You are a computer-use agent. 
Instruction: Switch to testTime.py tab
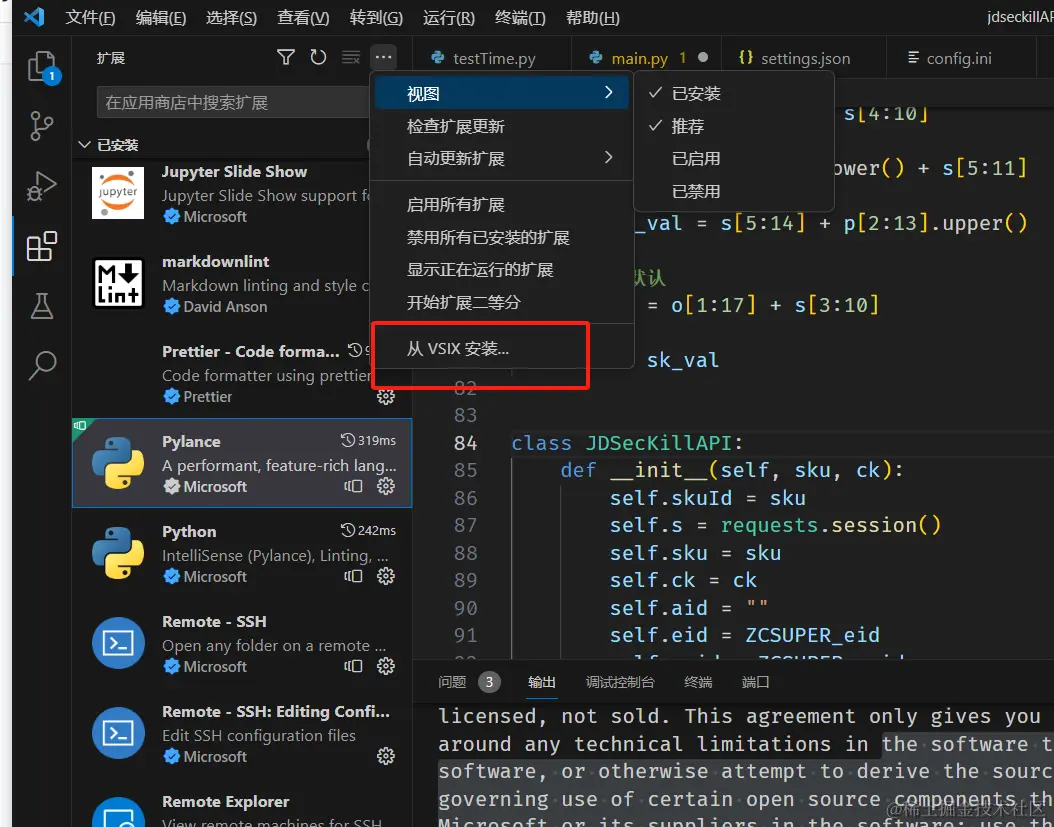(x=491, y=58)
